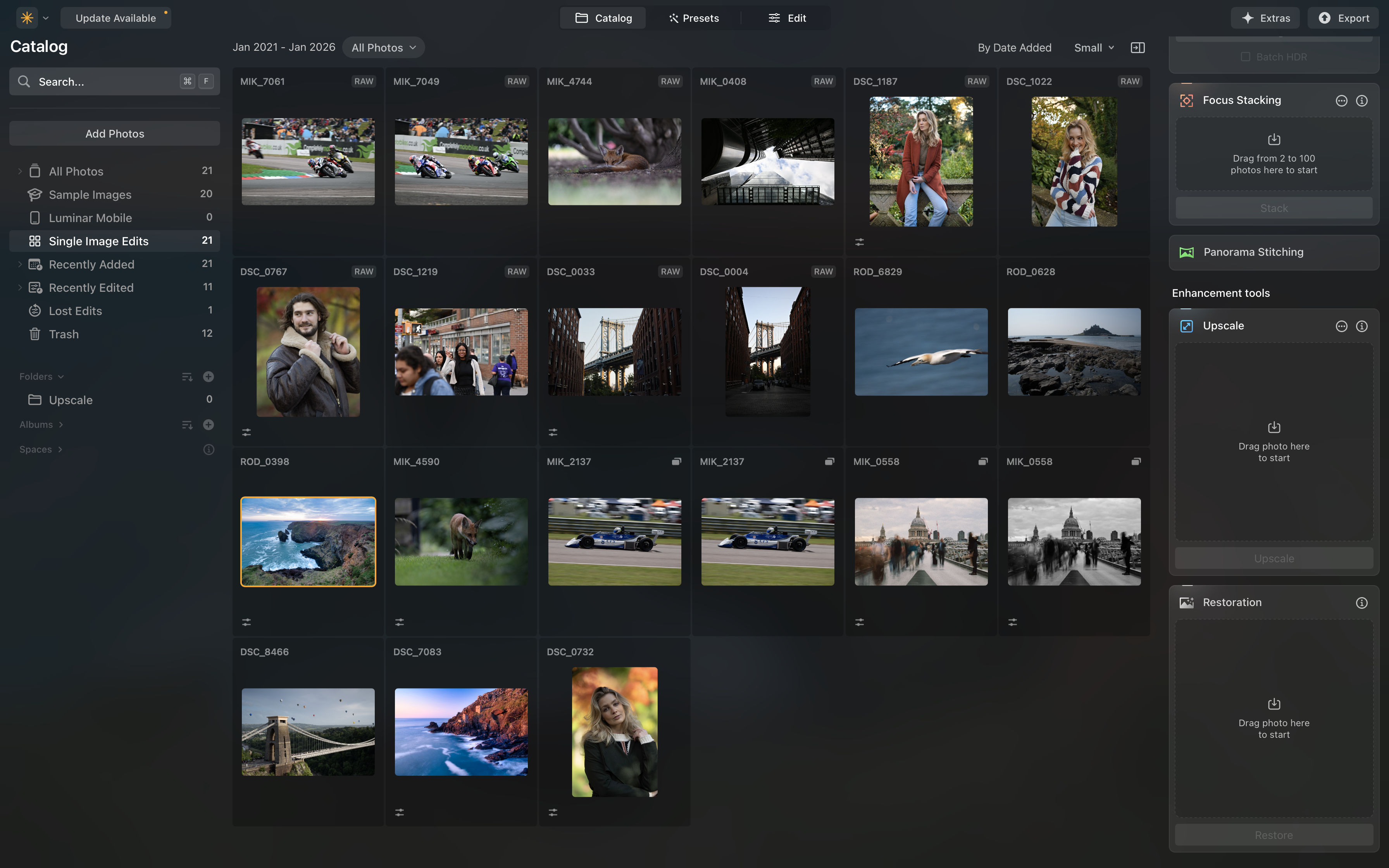Open the All Photos filter dropdown

(x=383, y=47)
